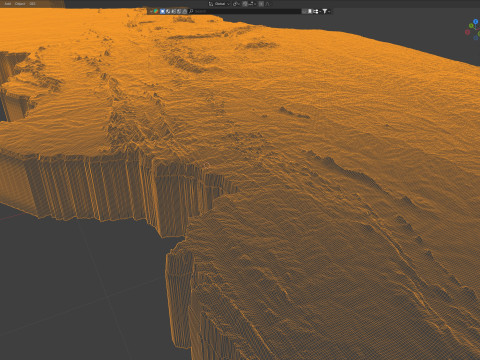The height and width of the screenshot is (360, 480).
Task: Snap view to red X axis on gizmo
Action: [x=467, y=32]
